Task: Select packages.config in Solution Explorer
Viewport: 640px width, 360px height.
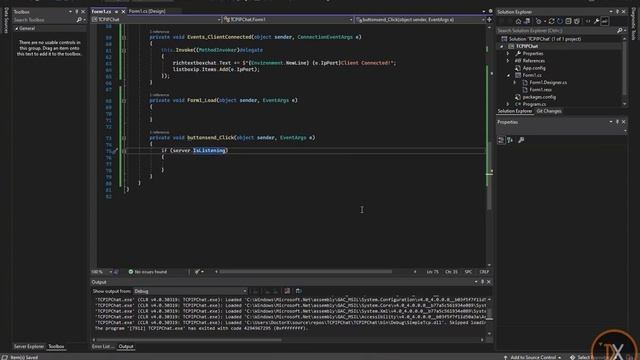Action: click(x=539, y=97)
